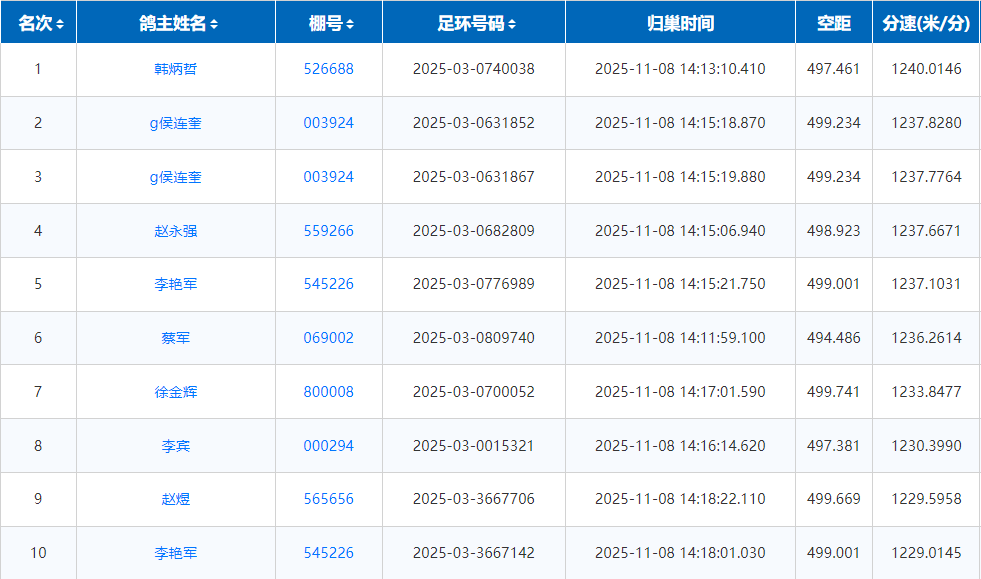
Task: Open loft number 800008 link
Action: click(x=329, y=392)
